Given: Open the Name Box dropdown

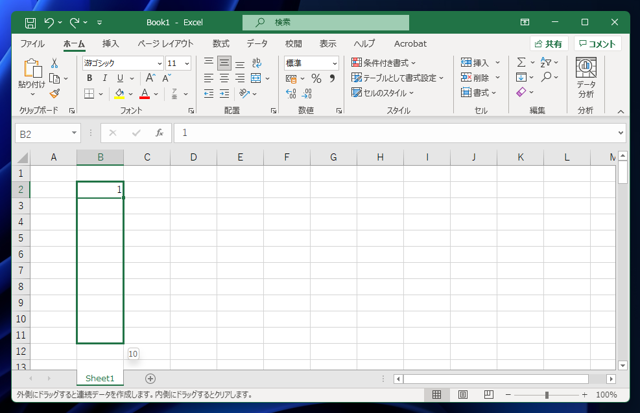Looking at the screenshot, I should click(74, 133).
